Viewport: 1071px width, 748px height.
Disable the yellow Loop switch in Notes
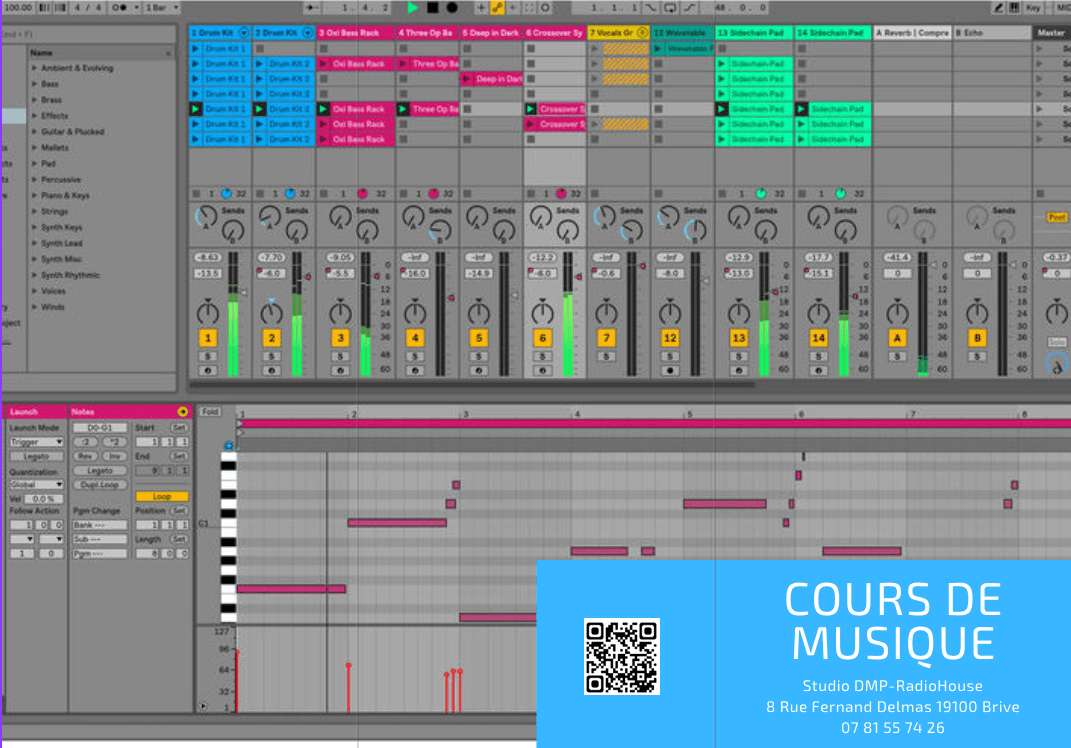pos(162,497)
